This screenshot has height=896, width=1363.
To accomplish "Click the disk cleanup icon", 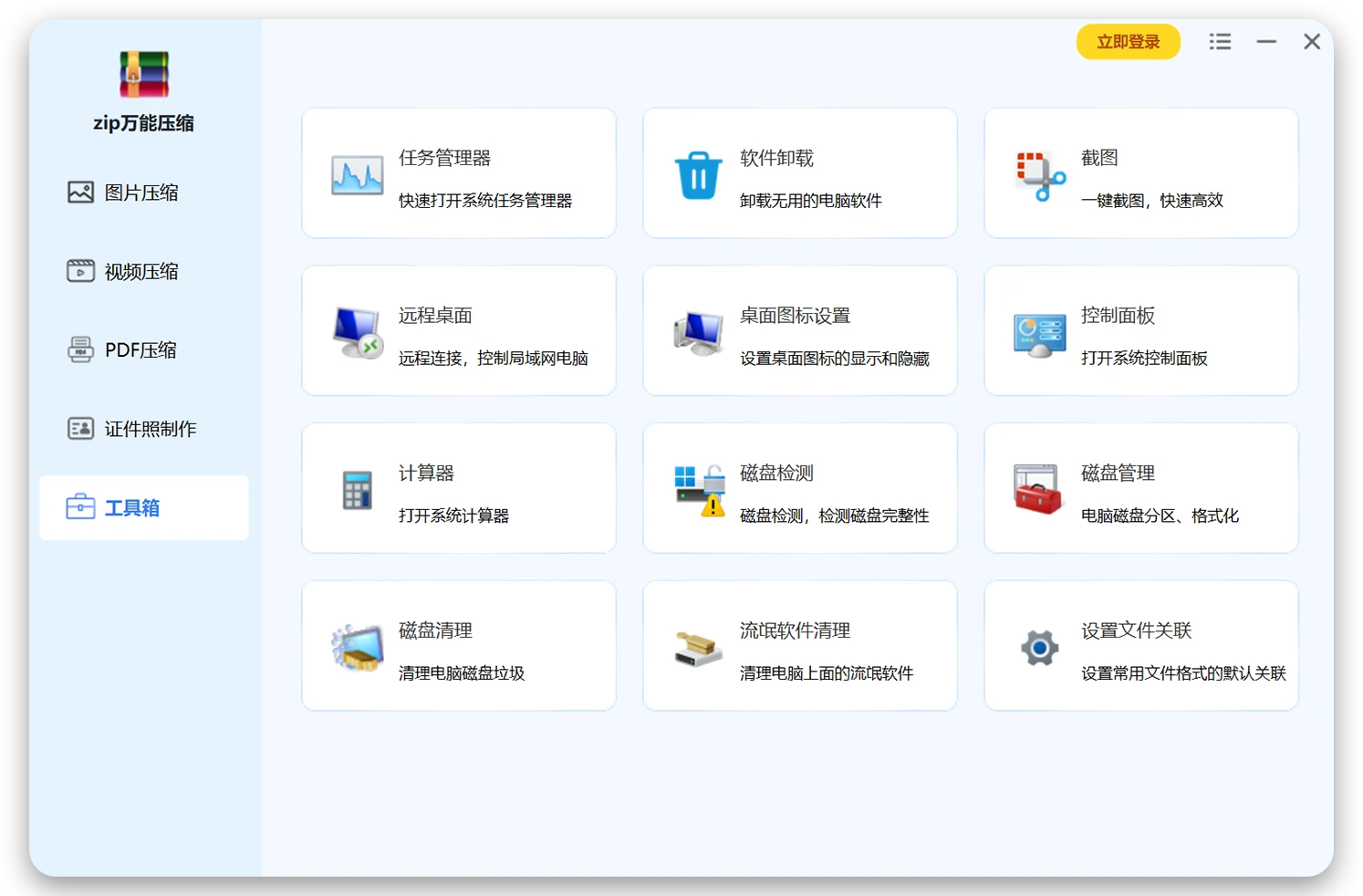I will pyautogui.click(x=357, y=648).
